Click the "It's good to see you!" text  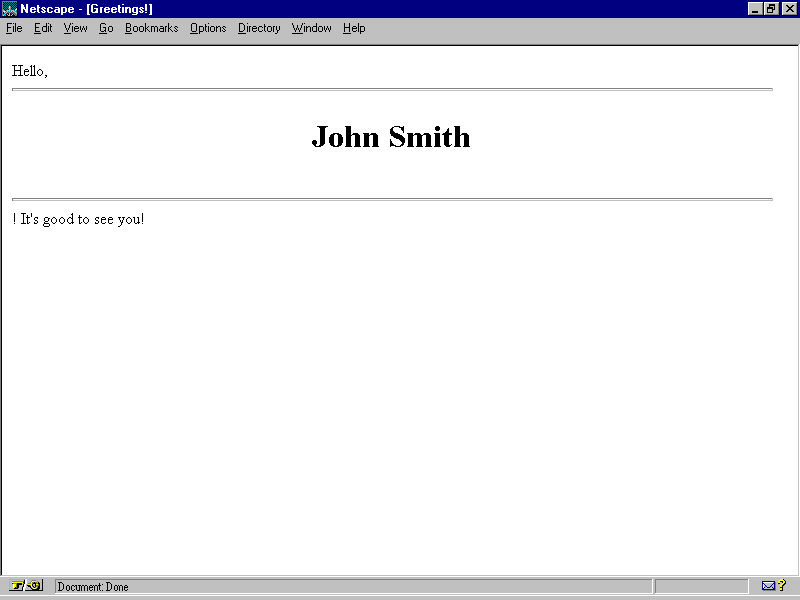[81, 219]
